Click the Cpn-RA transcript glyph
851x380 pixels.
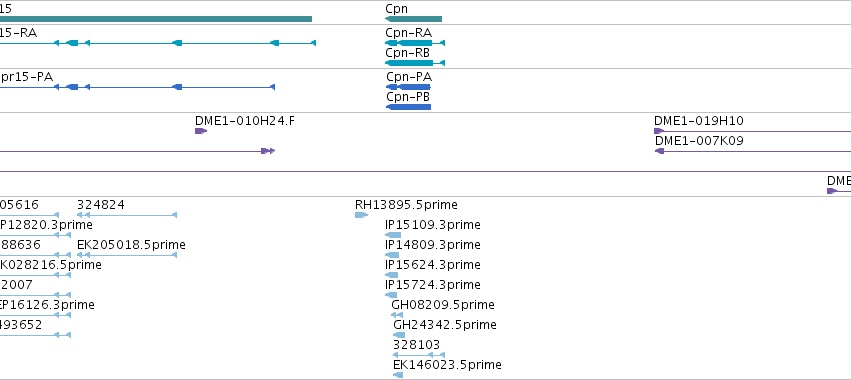[x=415, y=43]
